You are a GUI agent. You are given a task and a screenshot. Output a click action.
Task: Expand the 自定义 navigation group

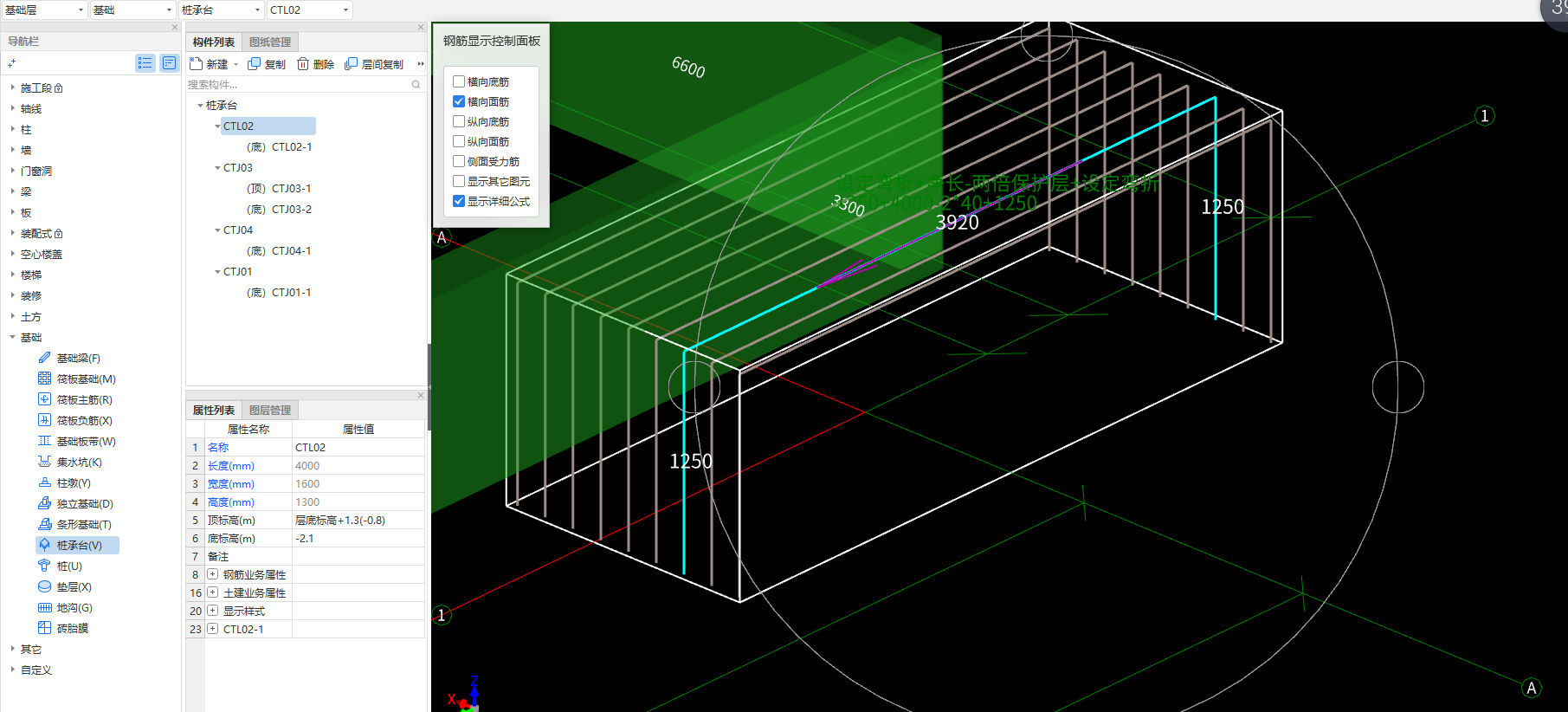[12, 670]
